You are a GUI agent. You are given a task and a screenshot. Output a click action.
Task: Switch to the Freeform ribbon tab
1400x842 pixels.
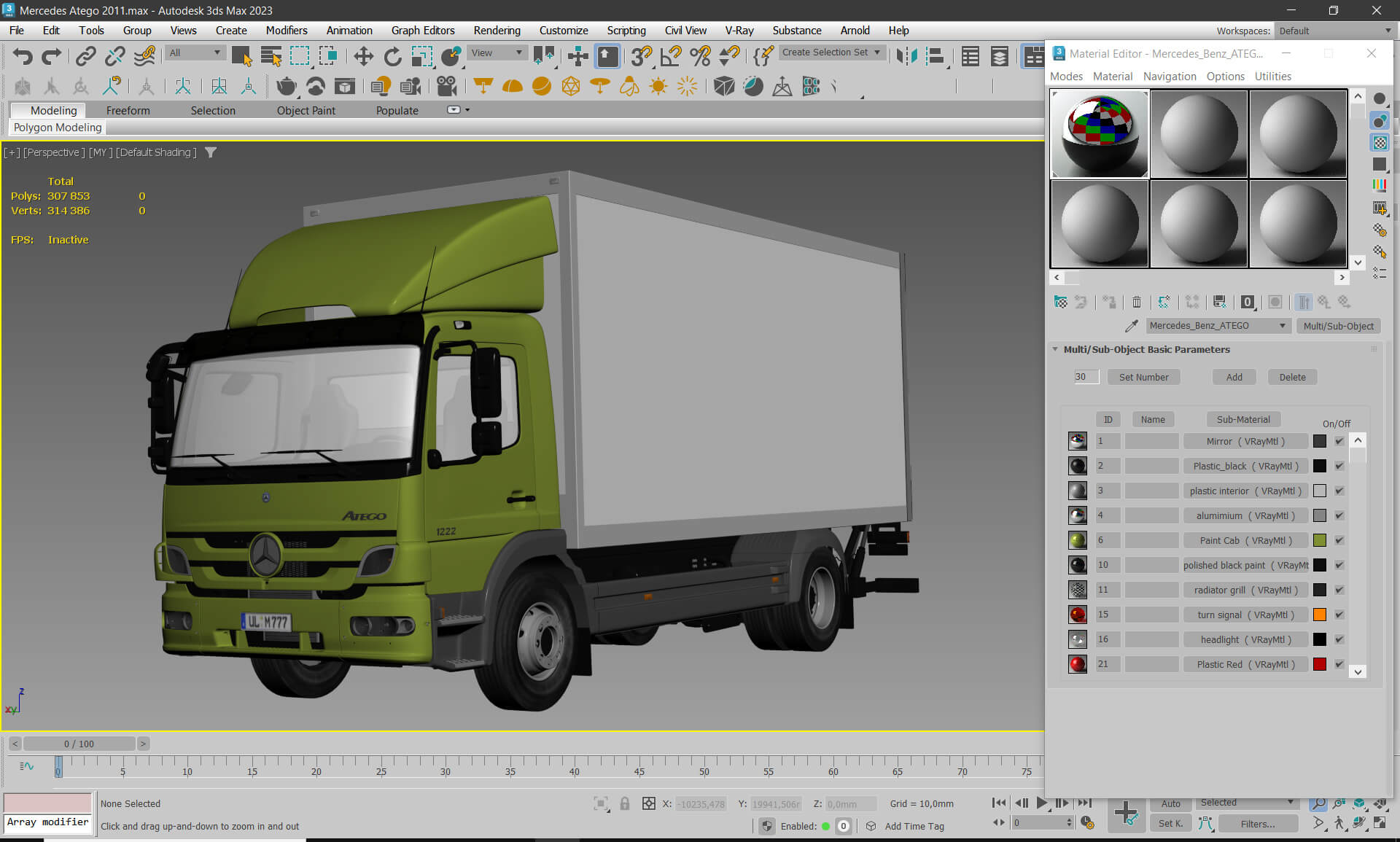click(x=128, y=110)
